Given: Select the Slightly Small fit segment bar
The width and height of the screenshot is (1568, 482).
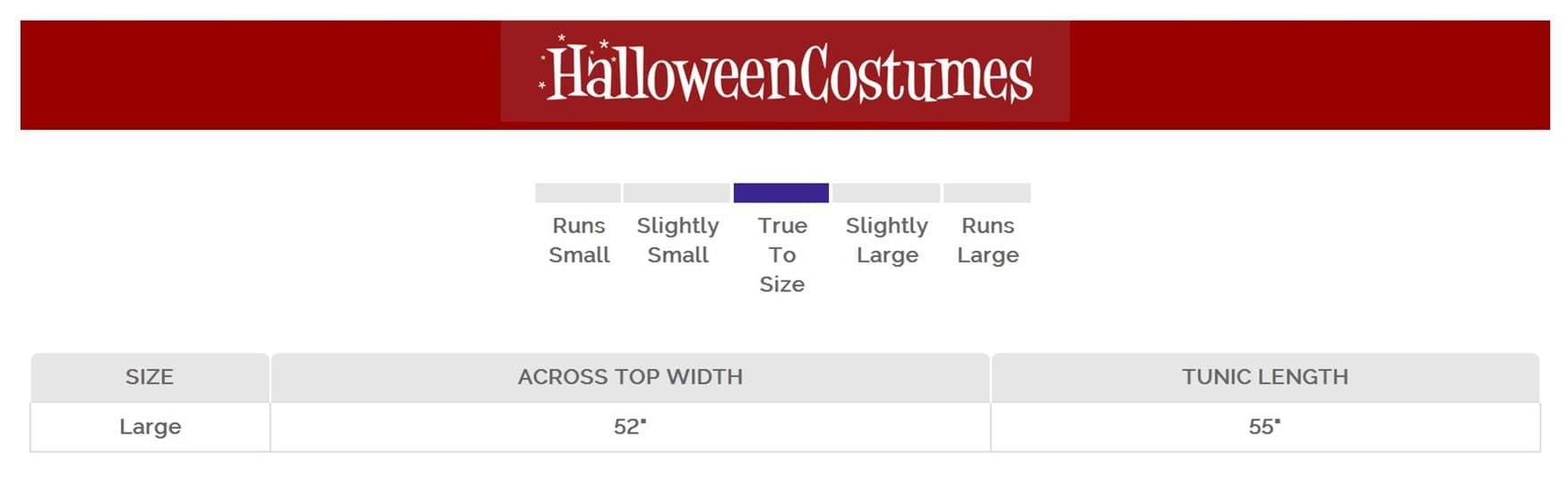Looking at the screenshot, I should (676, 193).
